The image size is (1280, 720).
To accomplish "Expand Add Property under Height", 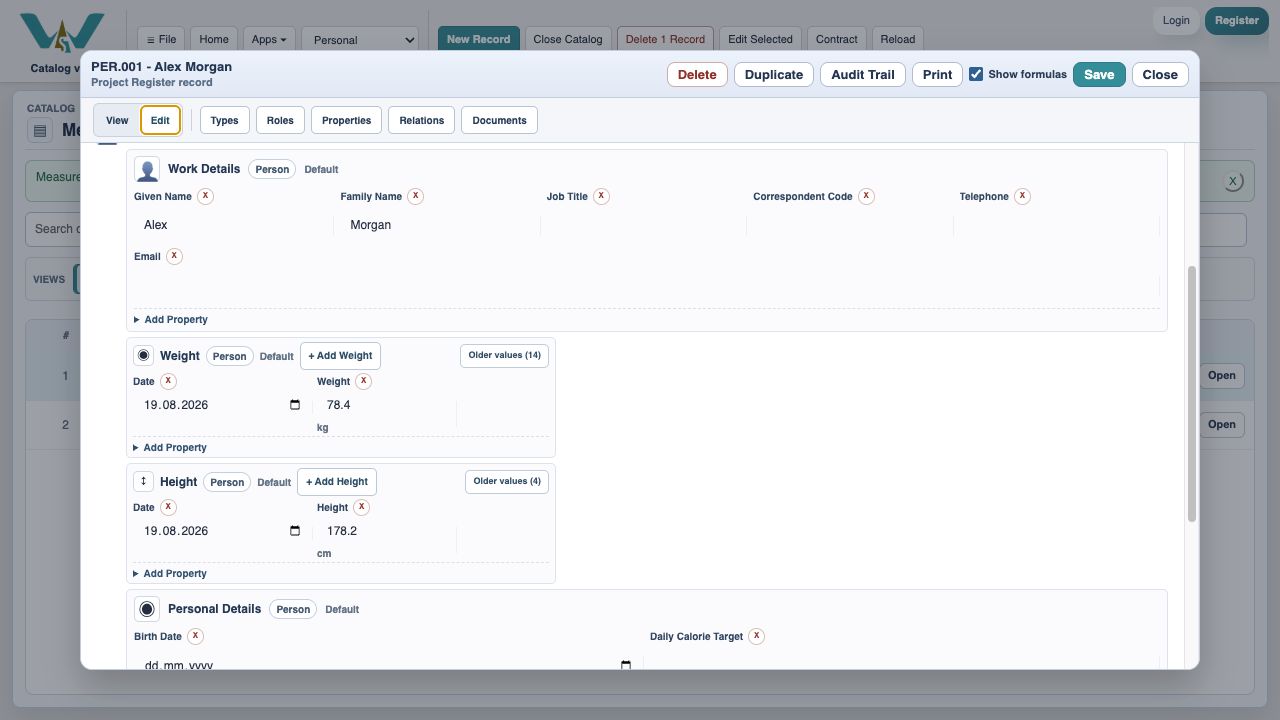I will point(170,574).
